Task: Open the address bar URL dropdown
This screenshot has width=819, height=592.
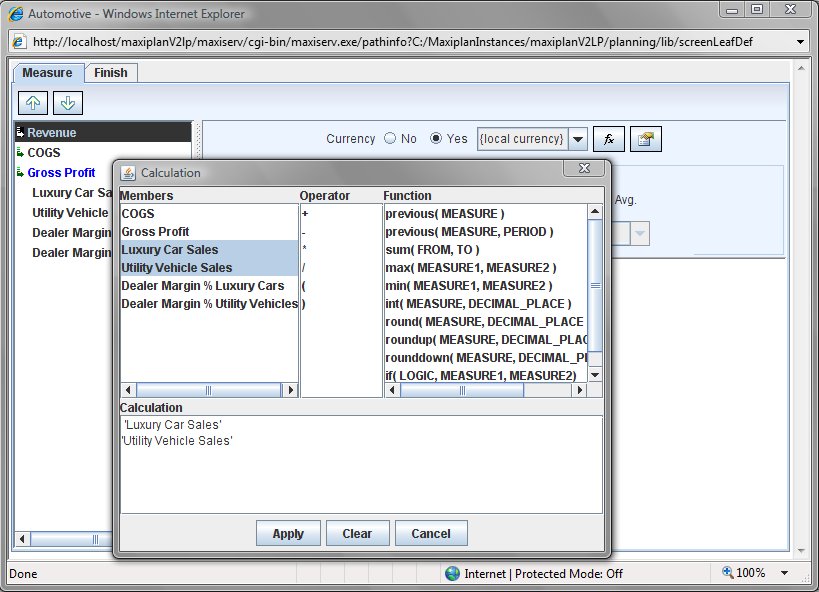Action: [x=800, y=42]
